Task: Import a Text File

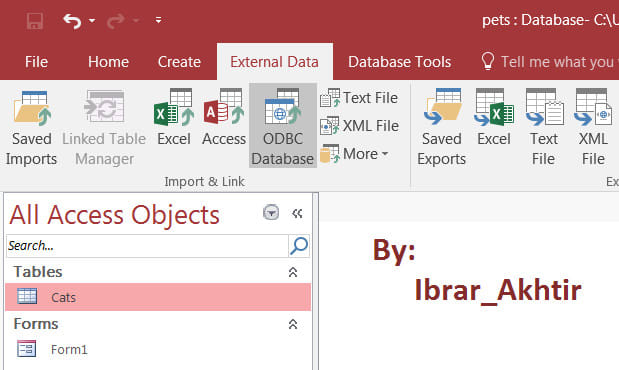Action: point(359,98)
